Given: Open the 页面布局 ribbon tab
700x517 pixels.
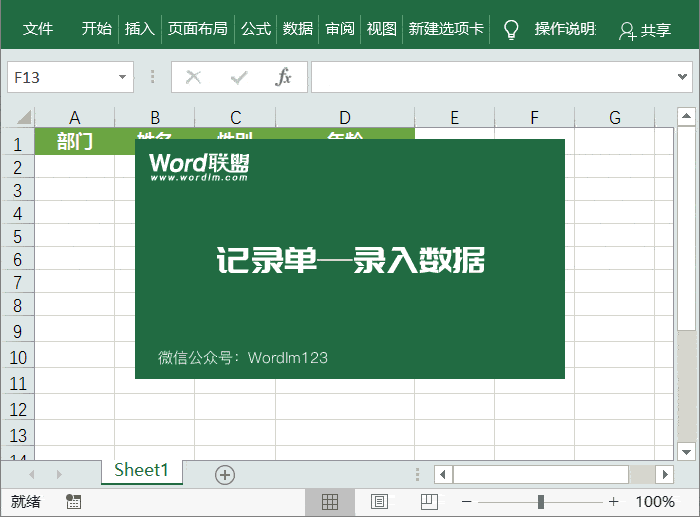Looking at the screenshot, I should click(198, 29).
